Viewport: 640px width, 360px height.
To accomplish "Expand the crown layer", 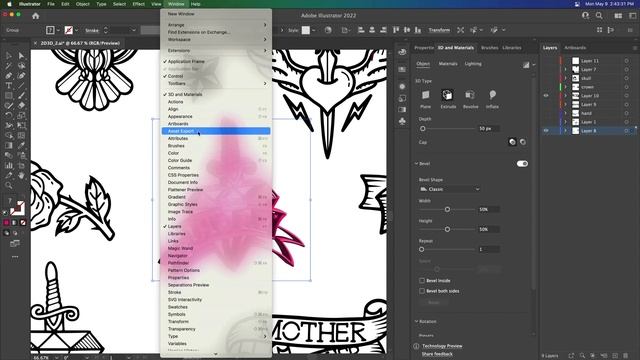I will 566,87.
